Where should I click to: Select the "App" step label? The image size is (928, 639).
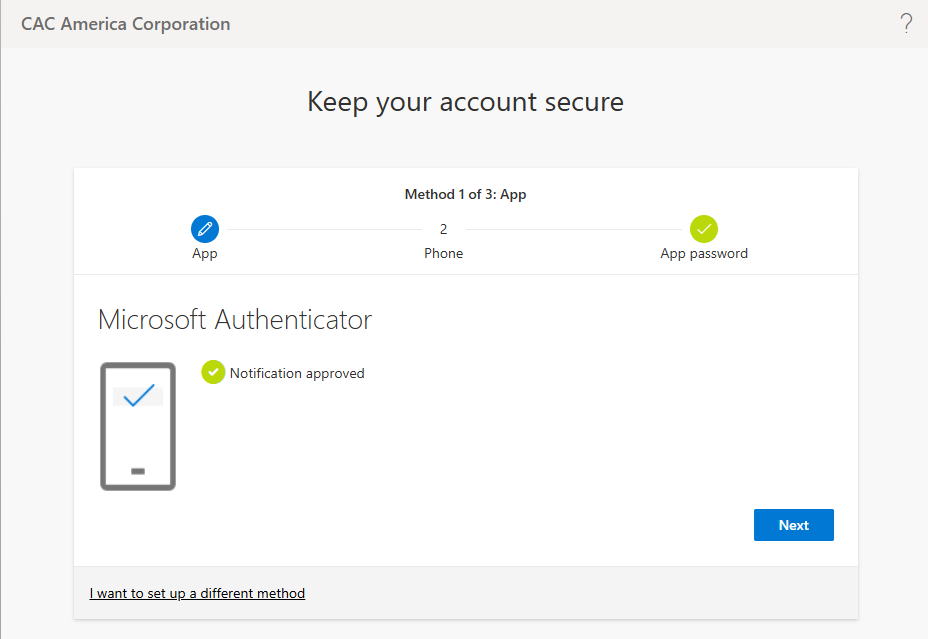tap(205, 254)
